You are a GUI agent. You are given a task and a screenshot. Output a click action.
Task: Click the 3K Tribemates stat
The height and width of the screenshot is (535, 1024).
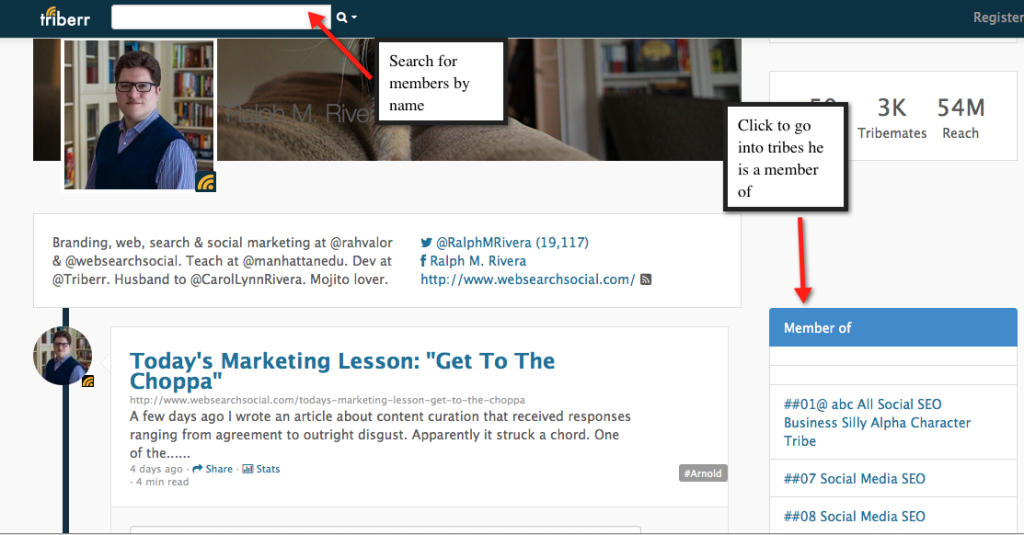[891, 118]
